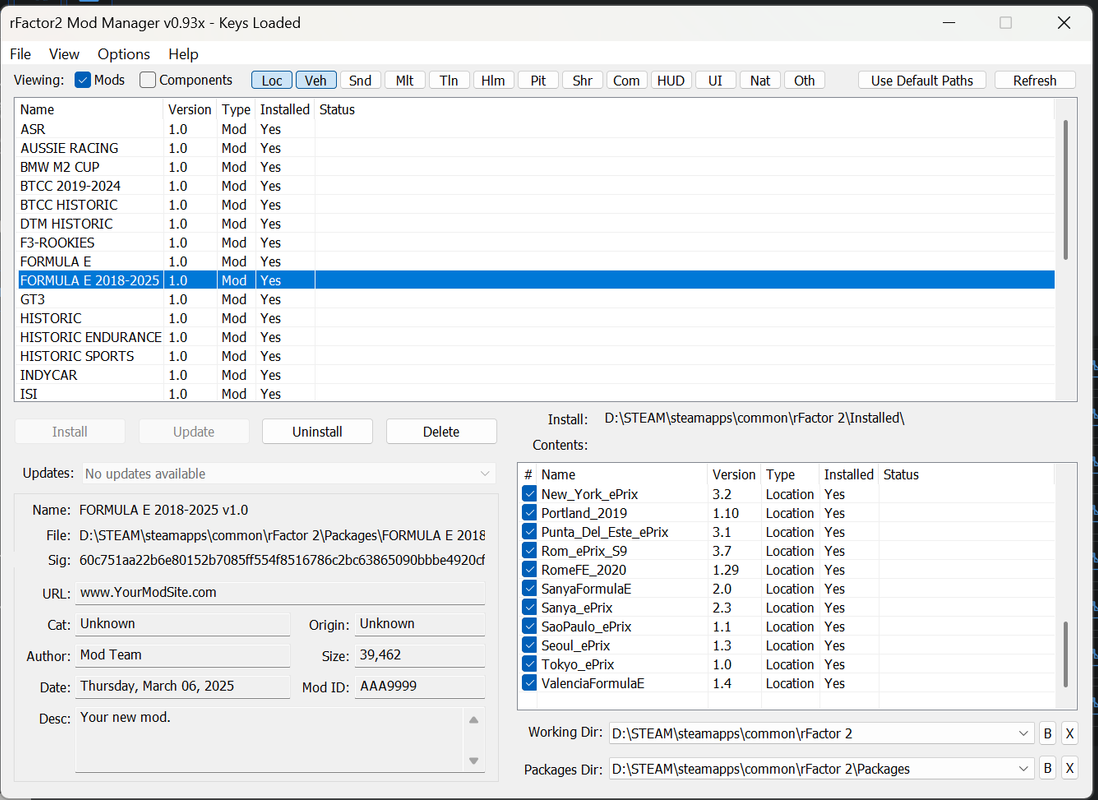Screen dimensions: 1098x800
Task: Select the BMW M2 CUP mod row
Action: [x=536, y=167]
